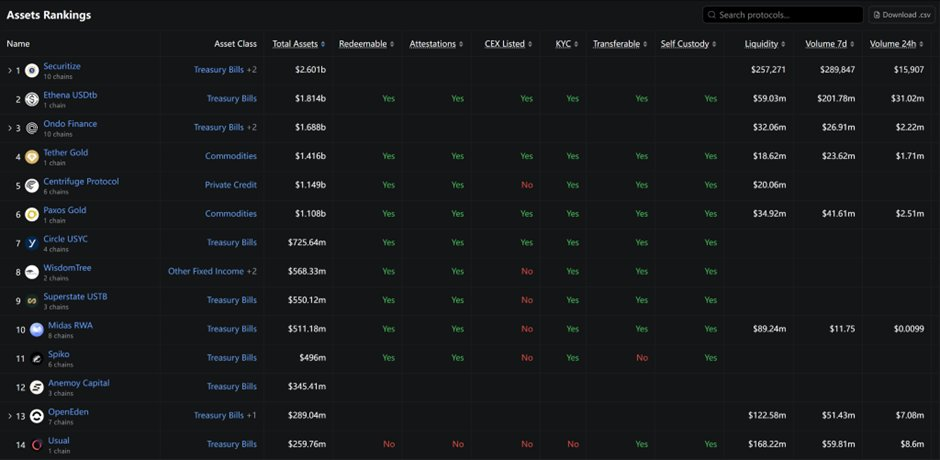Image resolution: width=940 pixels, height=460 pixels.
Task: Click the Download .csv button
Action: pyautogui.click(x=901, y=15)
